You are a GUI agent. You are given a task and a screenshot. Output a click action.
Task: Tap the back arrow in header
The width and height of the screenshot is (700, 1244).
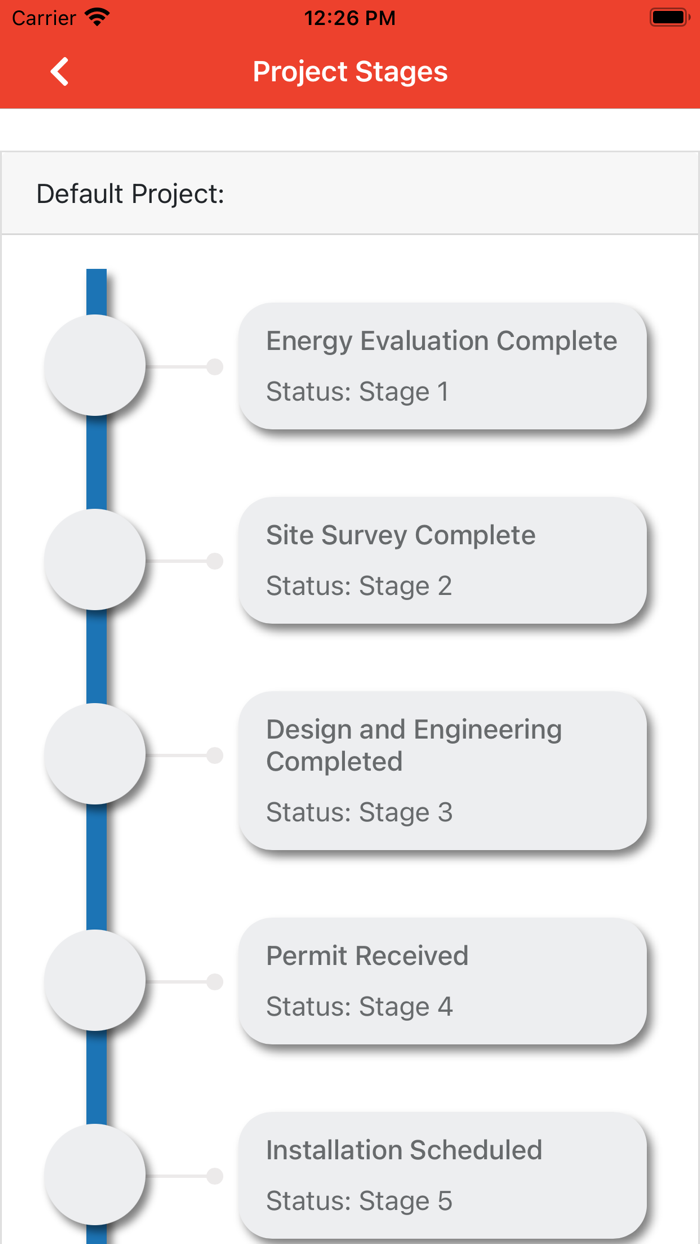coord(60,72)
